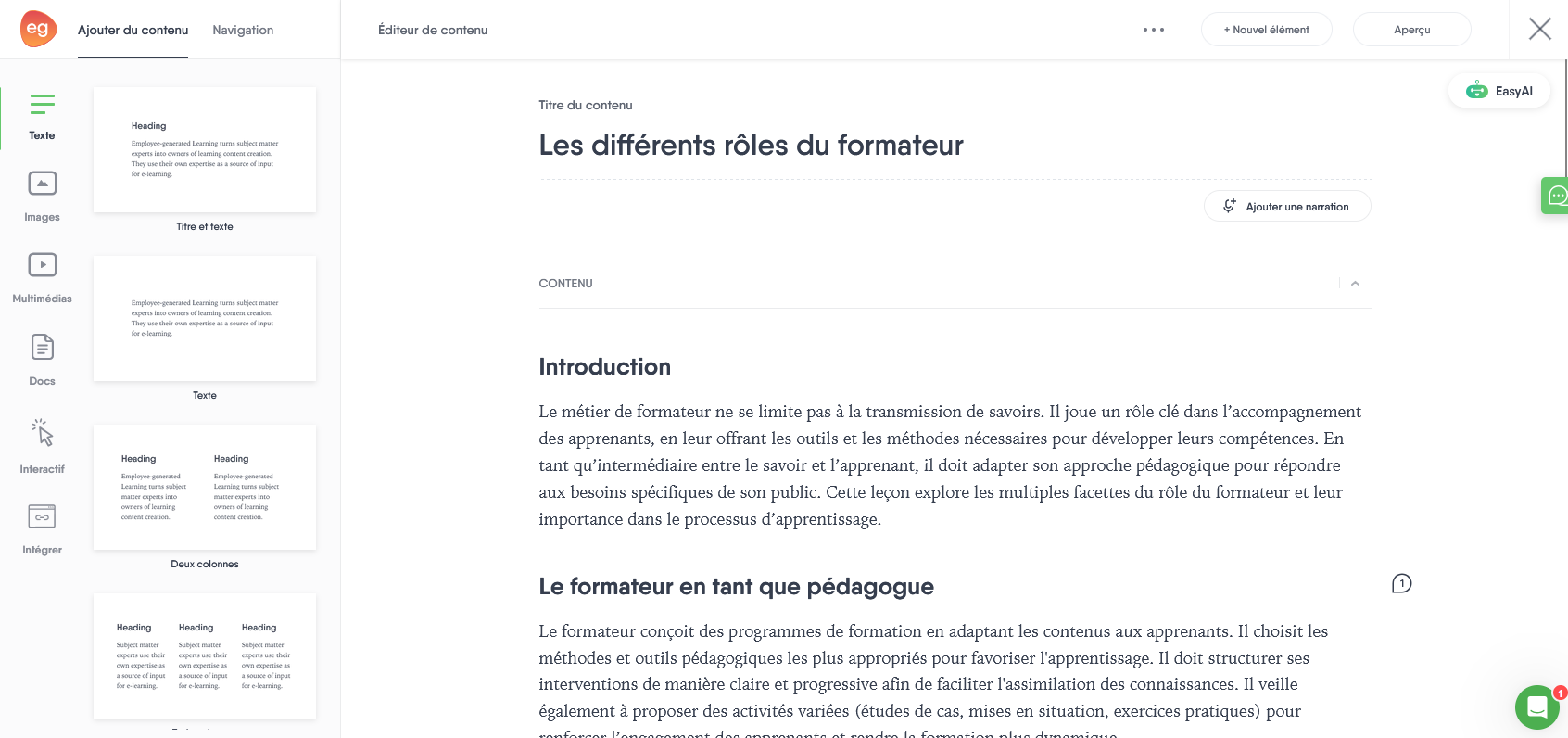Select the Deux colonnes template thumbnail

(204, 487)
